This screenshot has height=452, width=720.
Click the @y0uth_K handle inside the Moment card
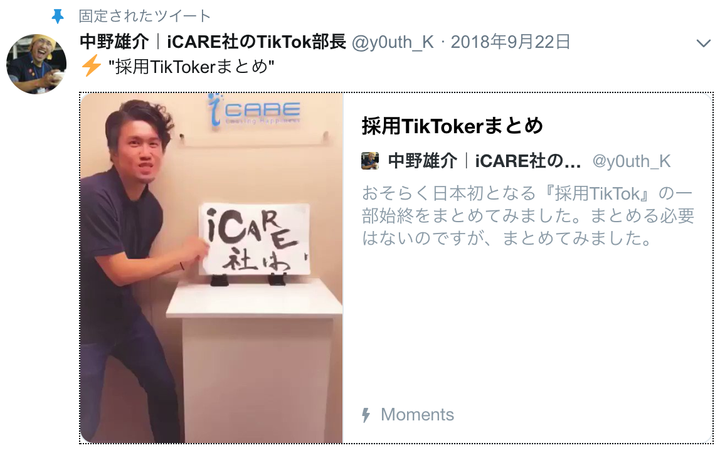pos(631,161)
